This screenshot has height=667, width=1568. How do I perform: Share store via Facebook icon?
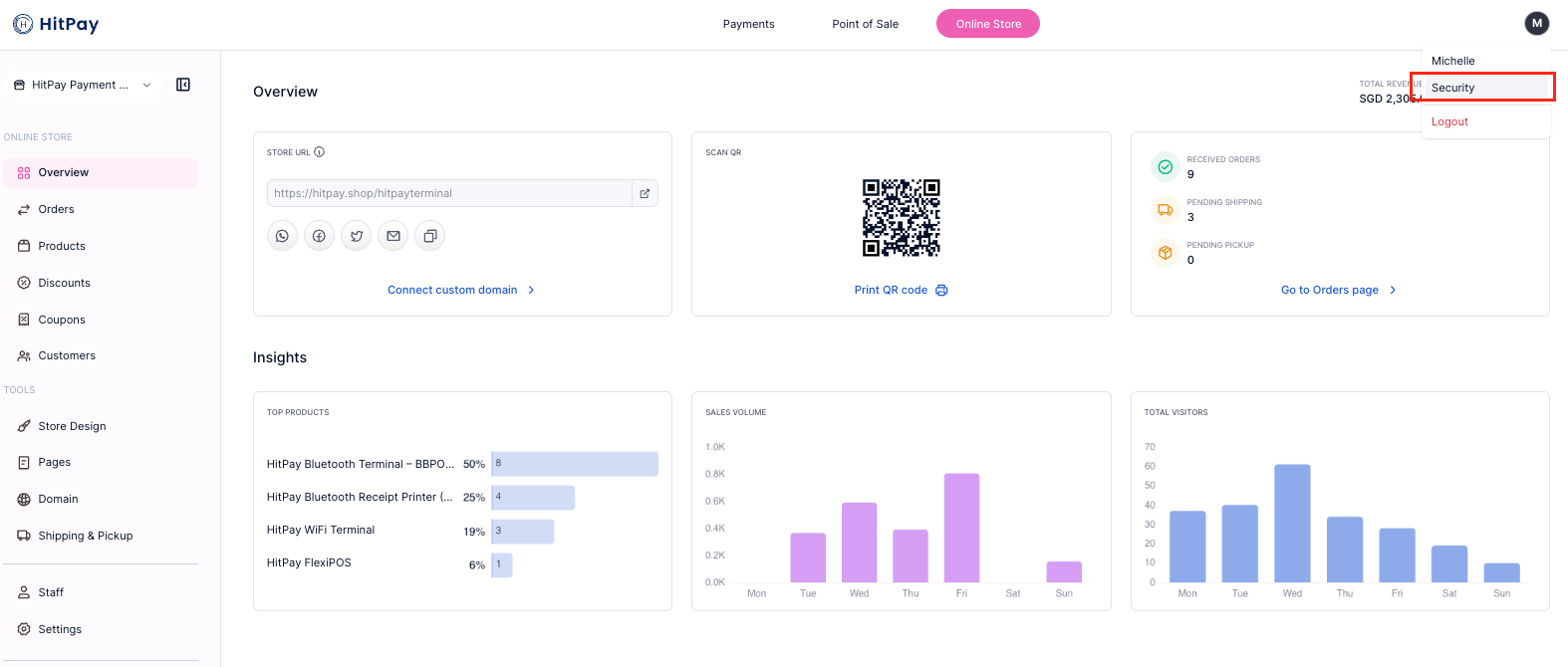[x=319, y=236]
